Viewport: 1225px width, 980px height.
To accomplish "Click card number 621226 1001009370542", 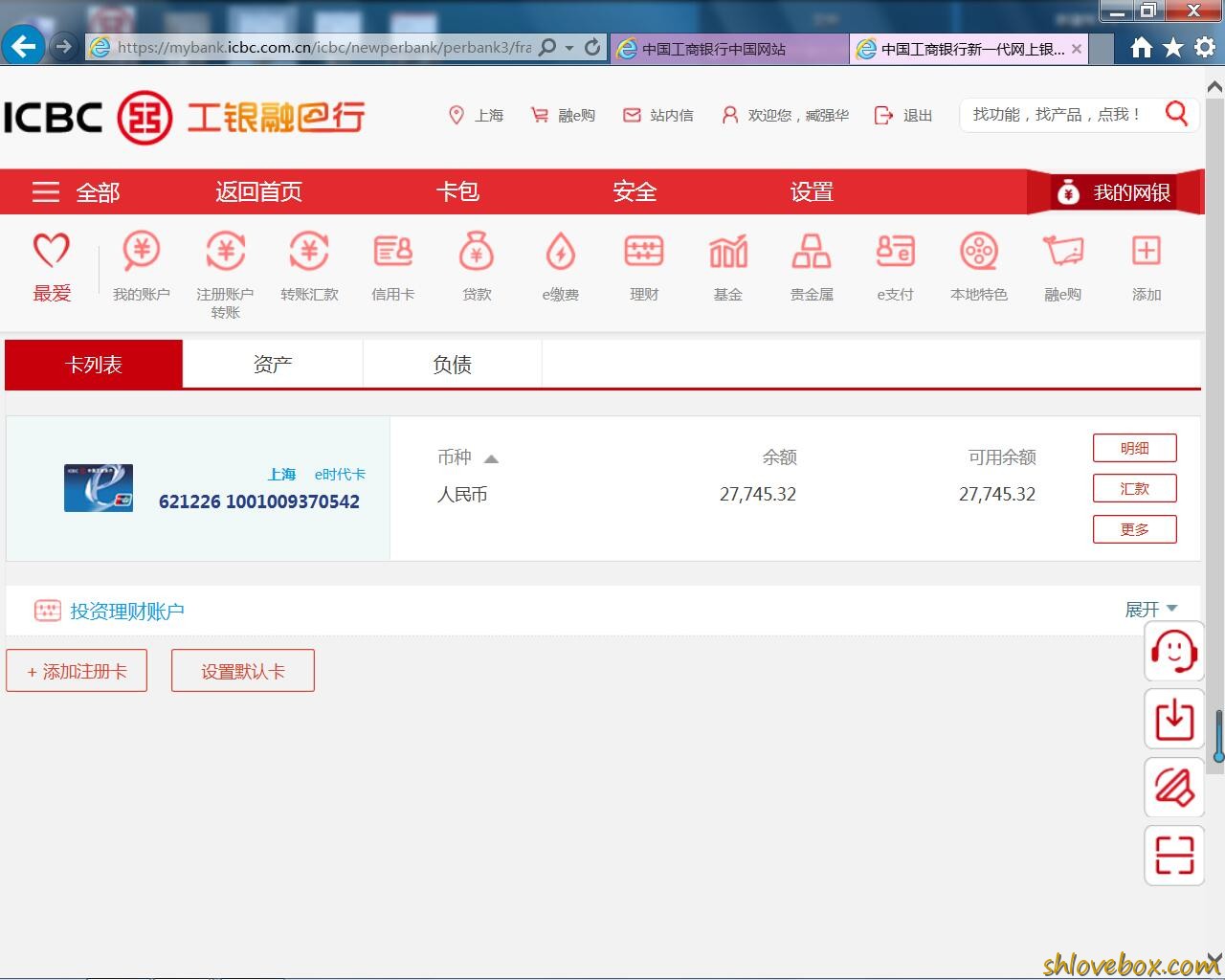I will [x=259, y=501].
